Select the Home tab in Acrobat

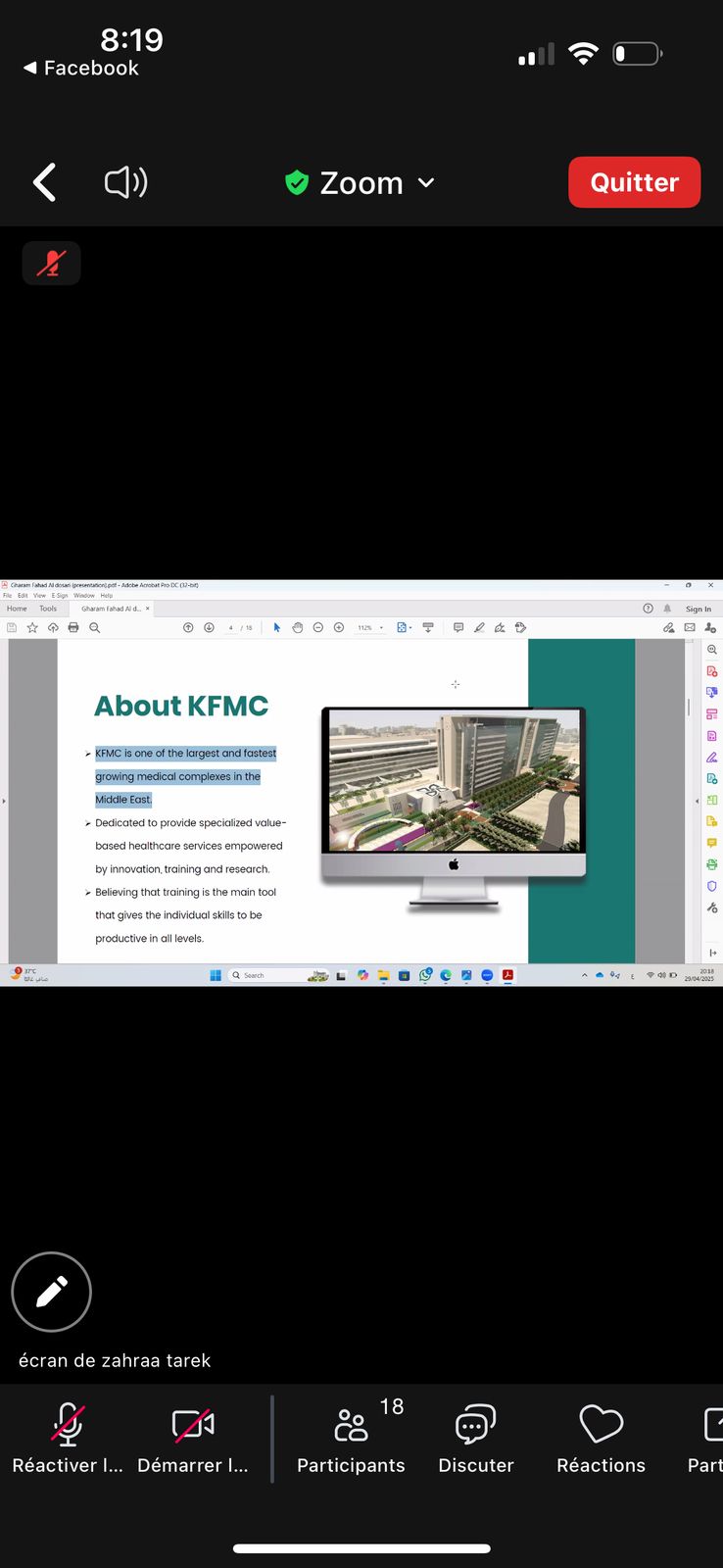coord(18,609)
